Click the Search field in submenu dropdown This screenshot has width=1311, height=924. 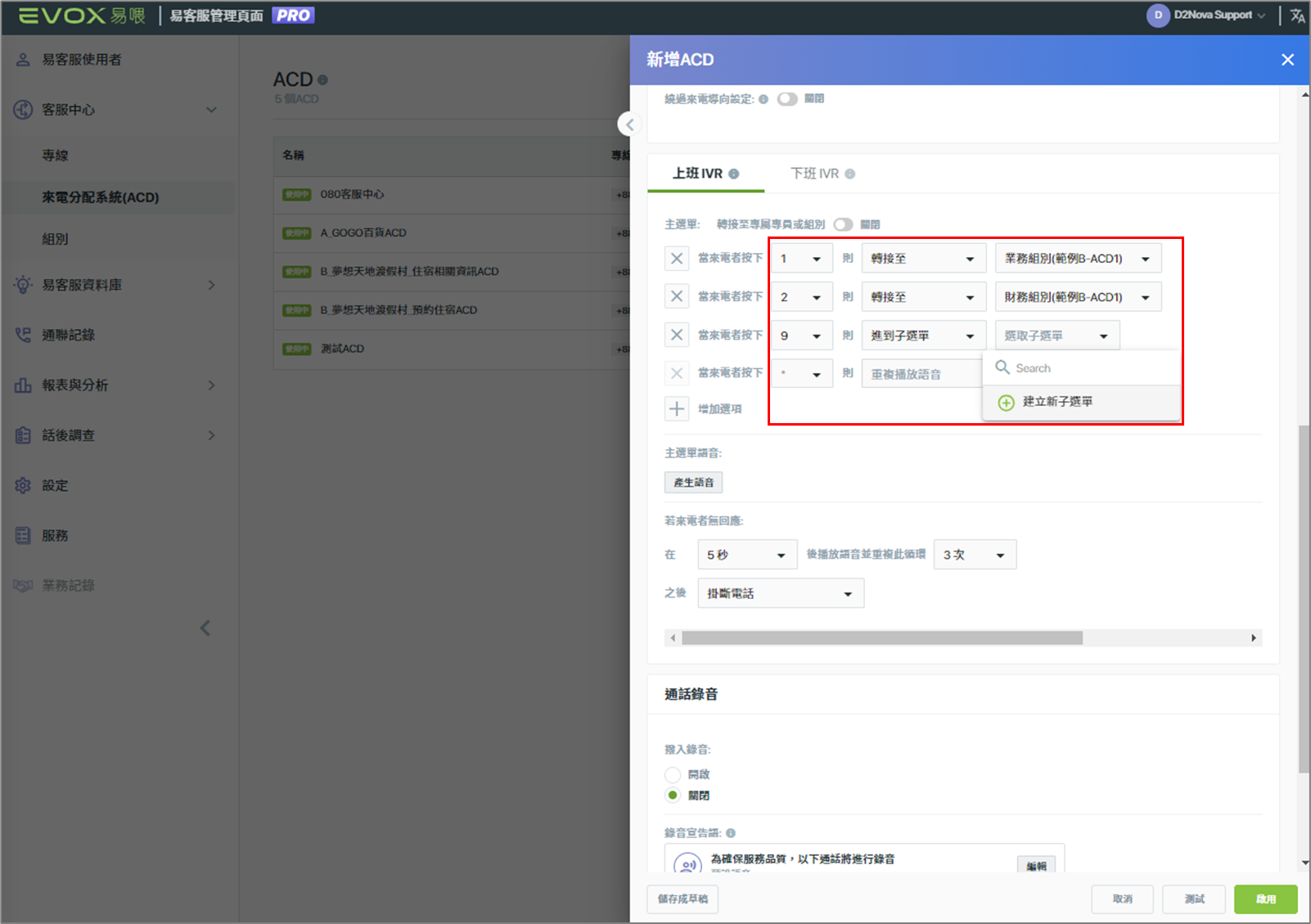(1082, 368)
